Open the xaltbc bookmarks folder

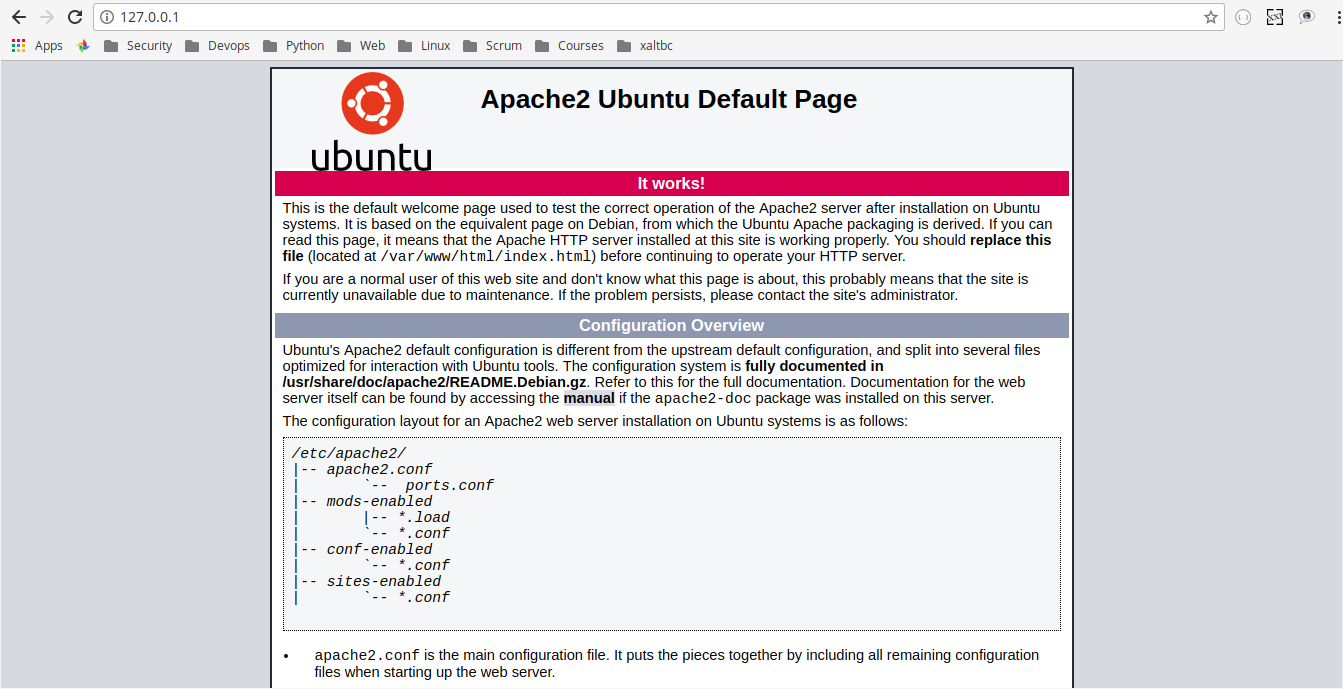tap(647, 45)
